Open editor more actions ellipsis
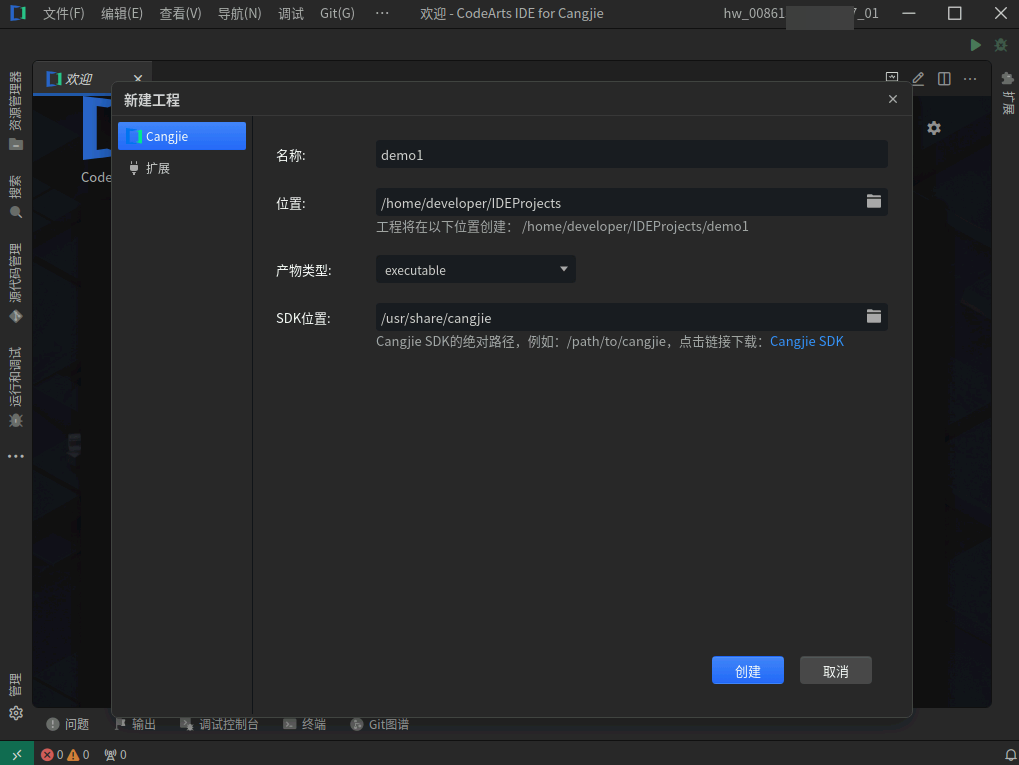The width and height of the screenshot is (1019, 765). click(970, 79)
